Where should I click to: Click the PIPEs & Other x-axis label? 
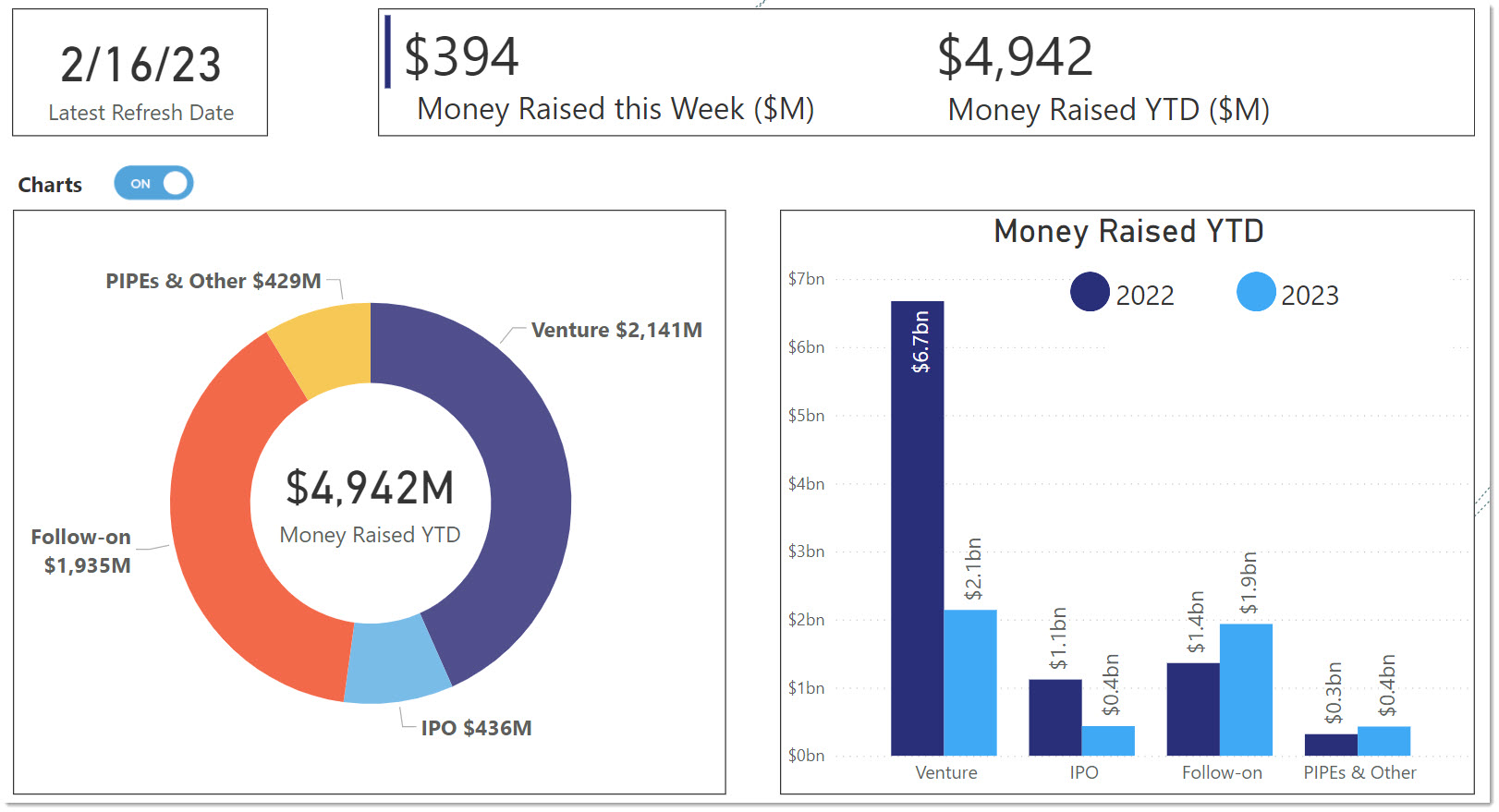click(x=1359, y=772)
